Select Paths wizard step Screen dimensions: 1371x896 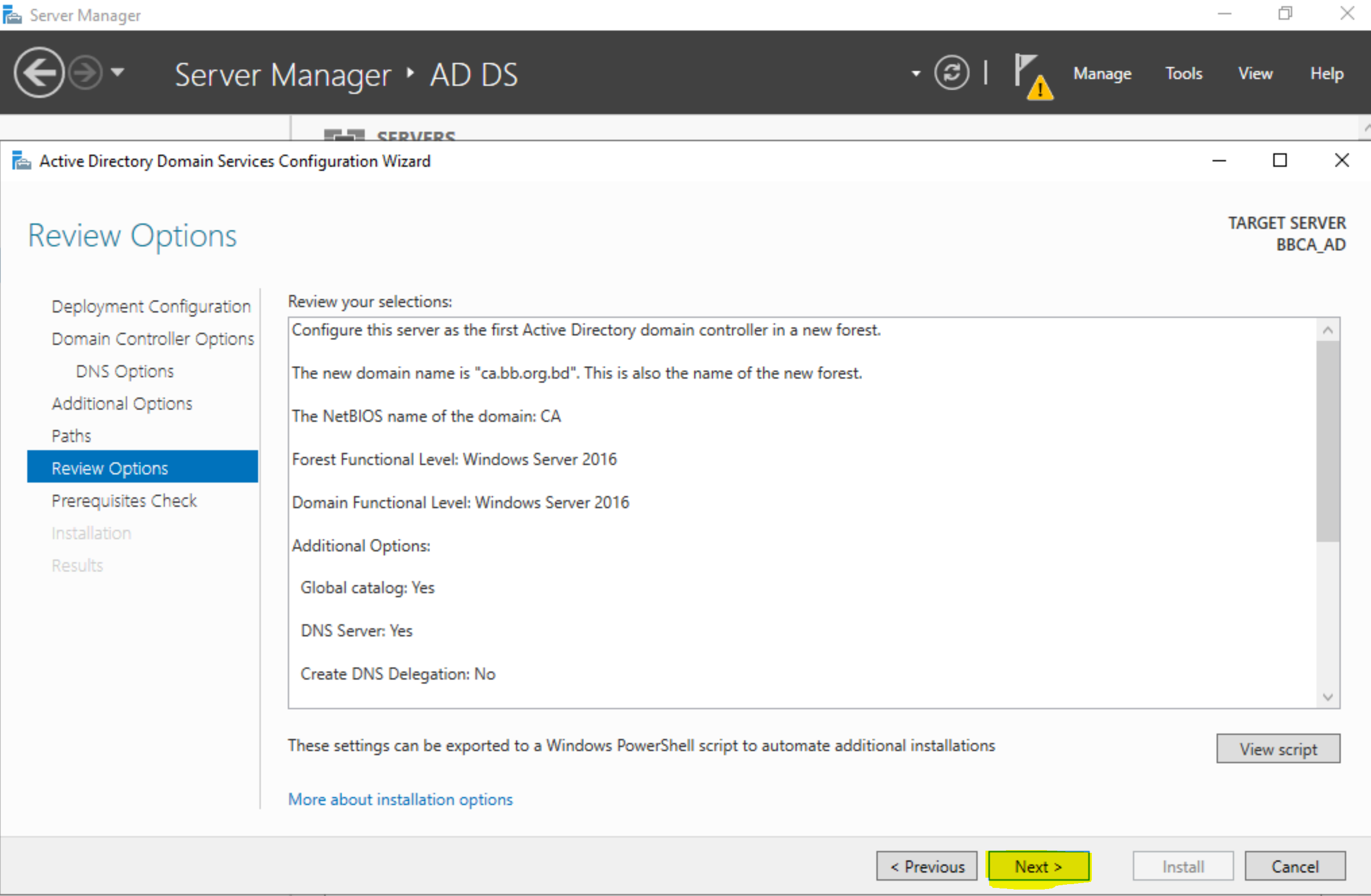tap(71, 436)
